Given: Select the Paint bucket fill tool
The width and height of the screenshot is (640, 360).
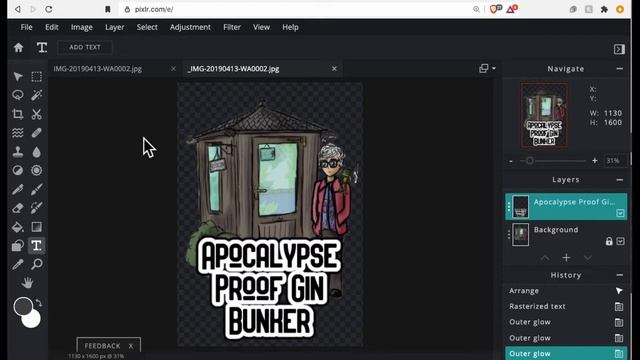Looking at the screenshot, I should pos(18,227).
